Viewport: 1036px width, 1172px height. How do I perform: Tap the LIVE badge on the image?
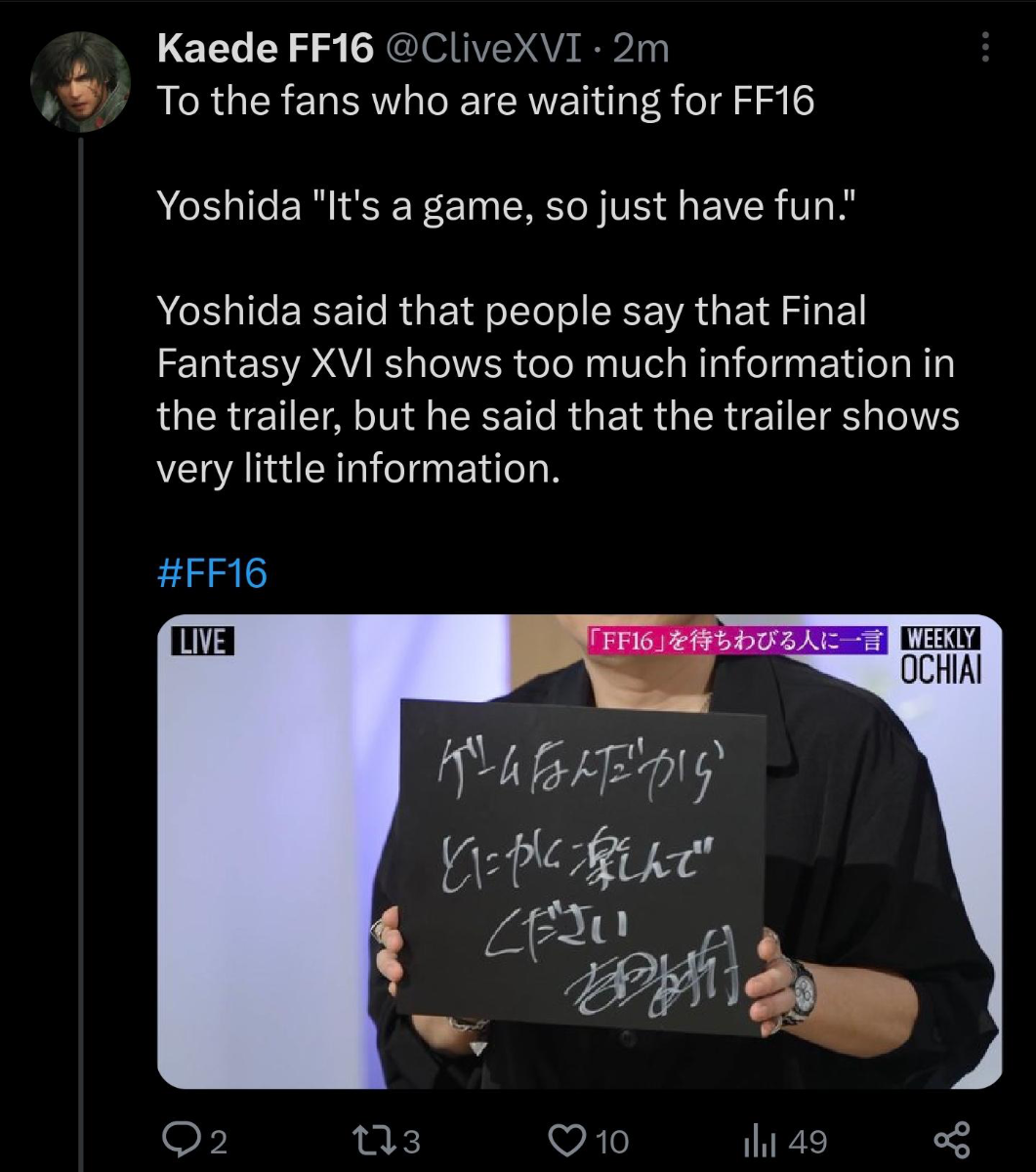[202, 642]
